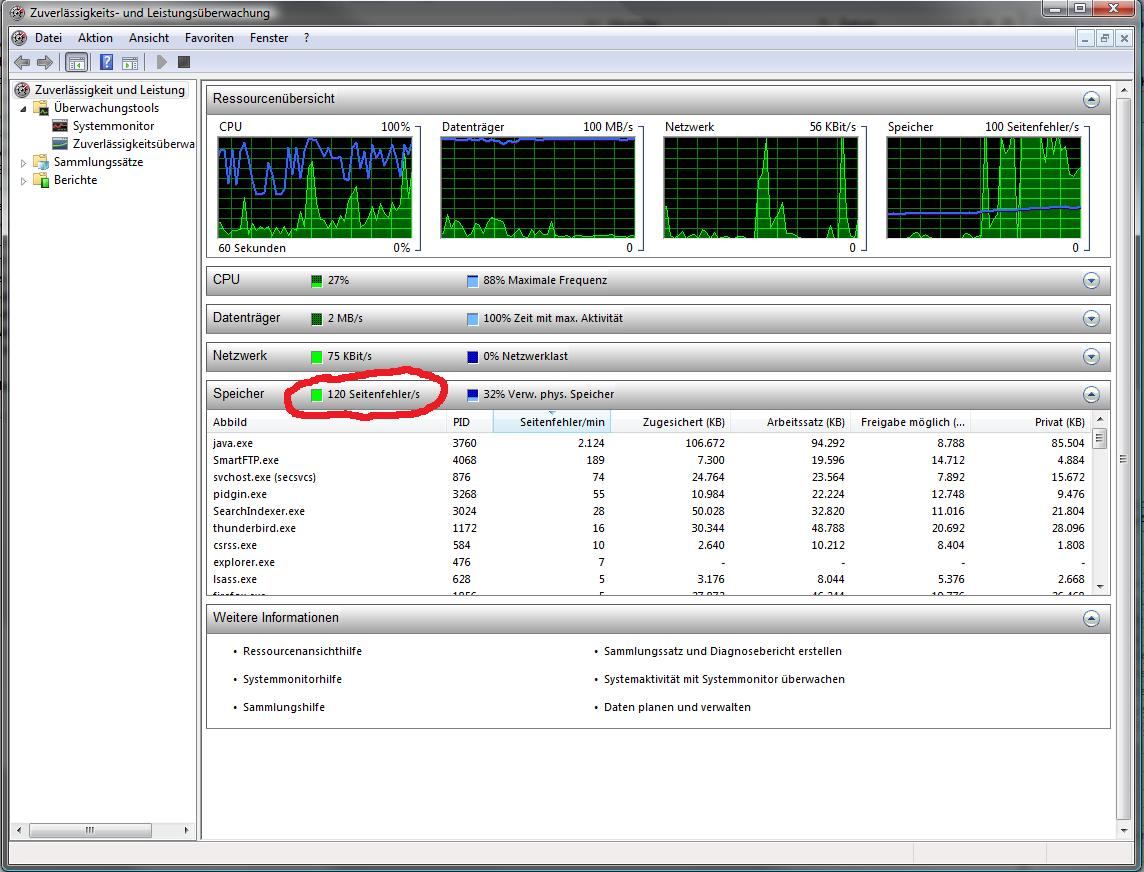Click the green swatch beside 120 Seitenfehler/s
The image size is (1144, 872).
click(317, 395)
